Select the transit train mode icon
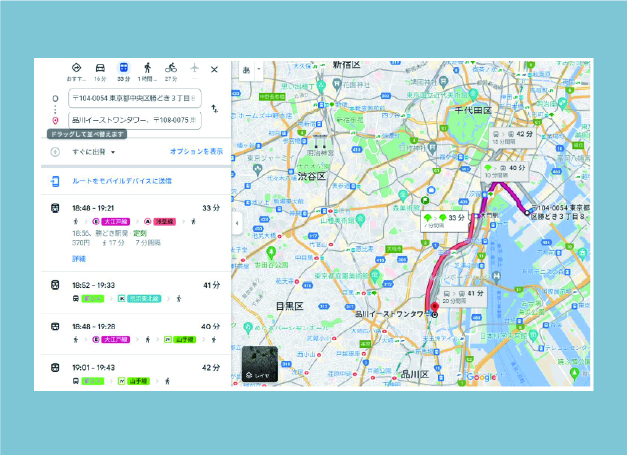The width and height of the screenshot is (627, 455). tap(124, 68)
